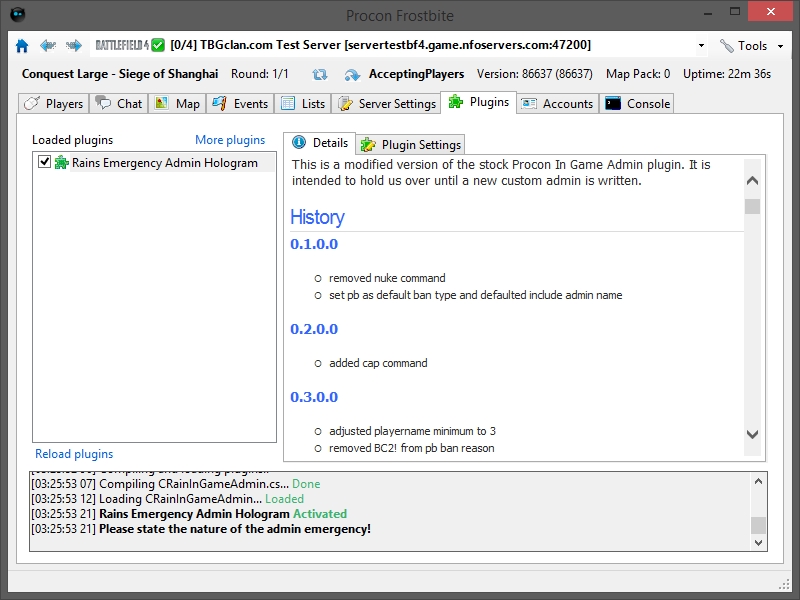
Task: Select the Plugins tab
Action: click(479, 102)
